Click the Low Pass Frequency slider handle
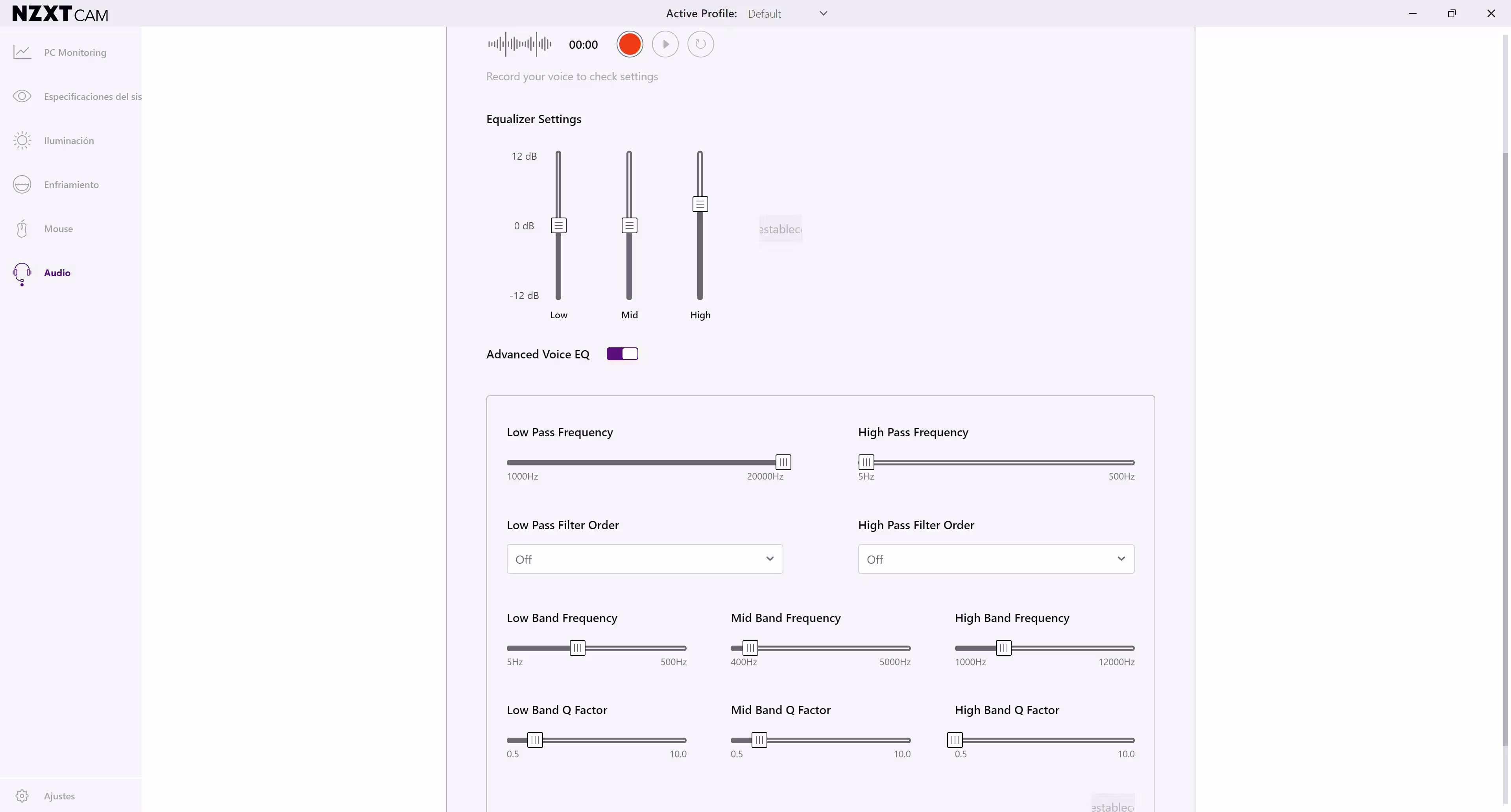The width and height of the screenshot is (1511, 812). (783, 463)
